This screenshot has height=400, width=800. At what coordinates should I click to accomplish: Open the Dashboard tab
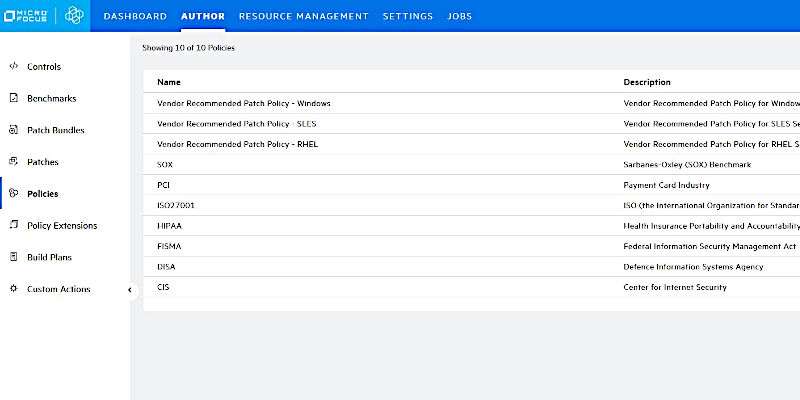(x=135, y=16)
